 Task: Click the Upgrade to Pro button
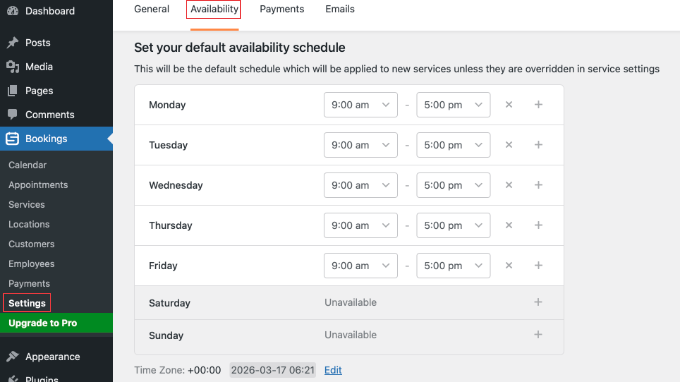click(x=56, y=323)
